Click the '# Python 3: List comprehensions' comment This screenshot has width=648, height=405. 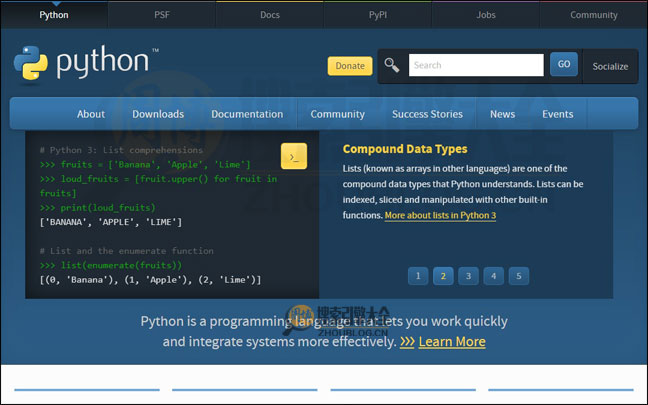[122, 150]
